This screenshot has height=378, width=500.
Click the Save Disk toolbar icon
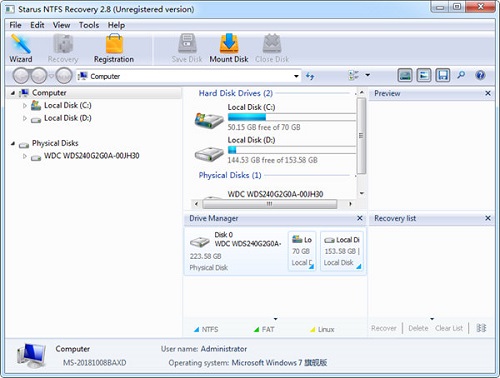[187, 48]
